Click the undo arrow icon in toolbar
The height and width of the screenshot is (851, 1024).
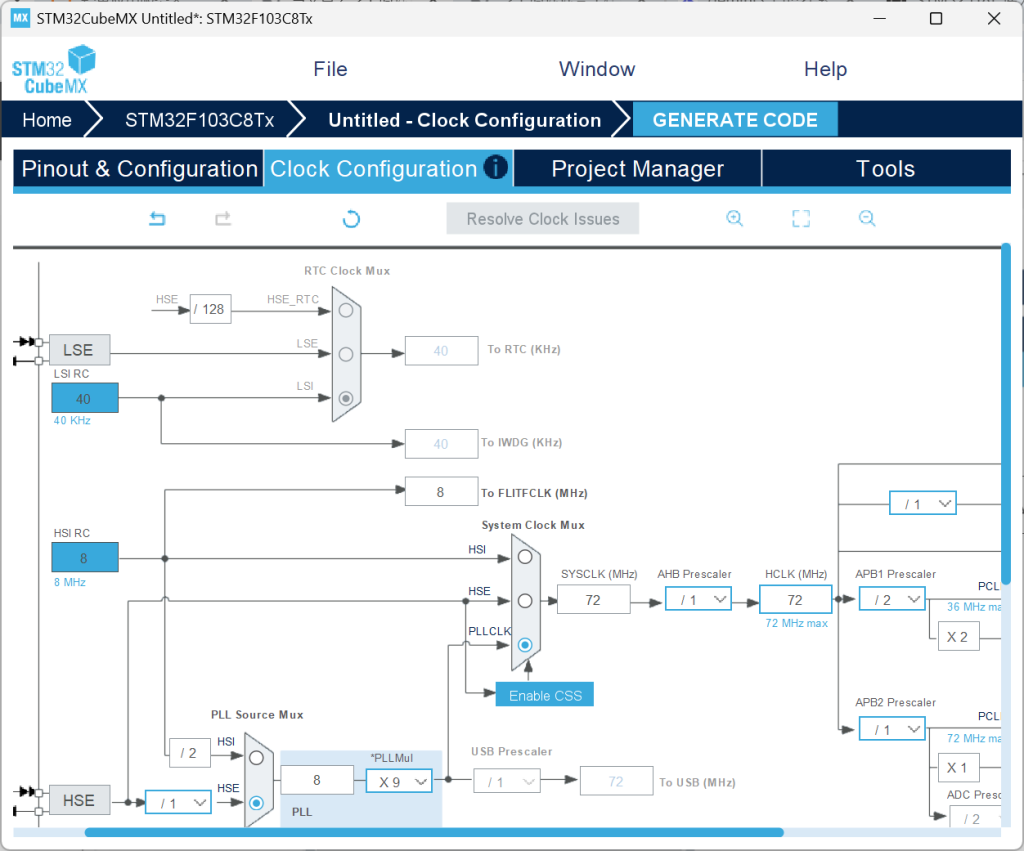tap(157, 219)
